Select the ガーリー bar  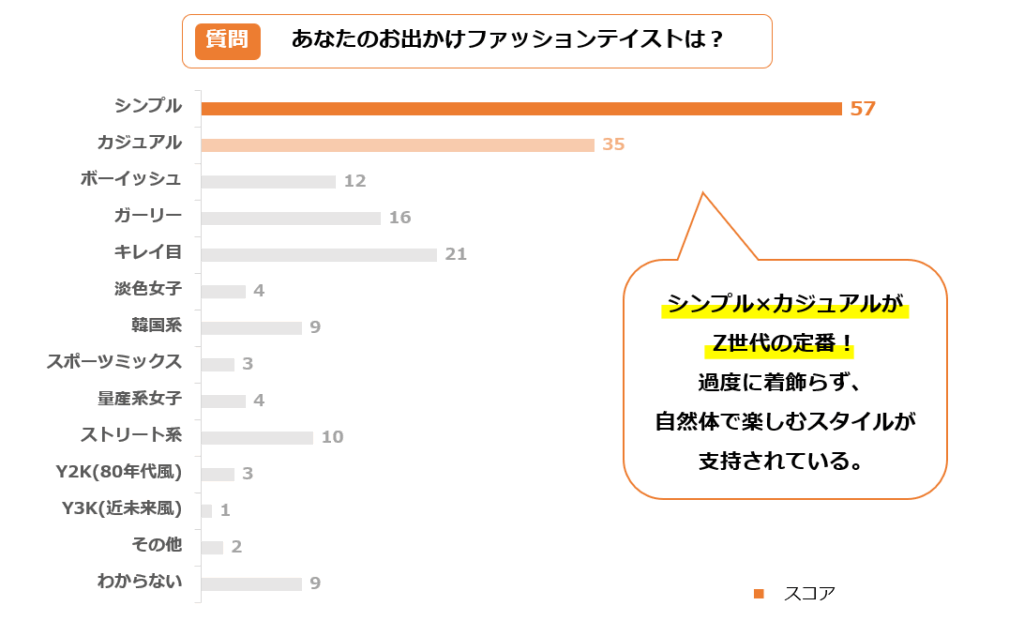click(290, 218)
